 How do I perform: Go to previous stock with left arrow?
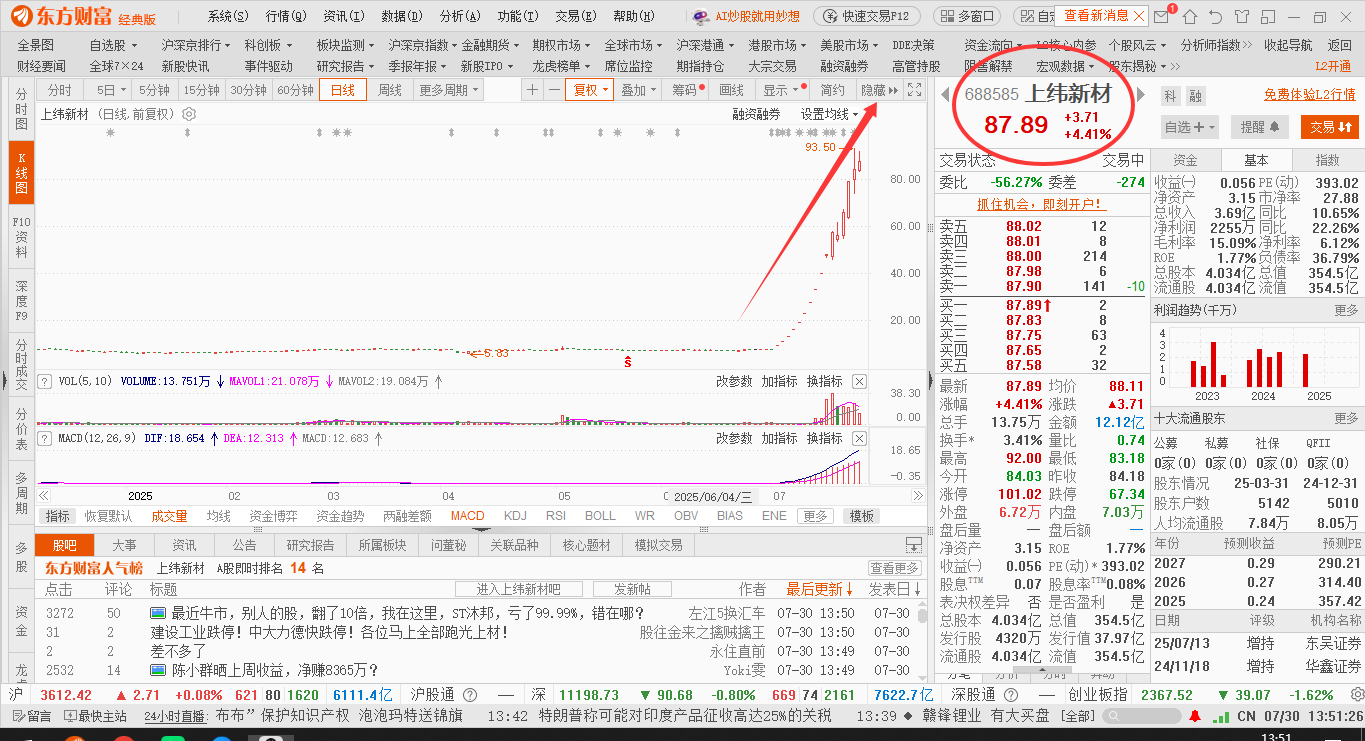click(x=945, y=95)
